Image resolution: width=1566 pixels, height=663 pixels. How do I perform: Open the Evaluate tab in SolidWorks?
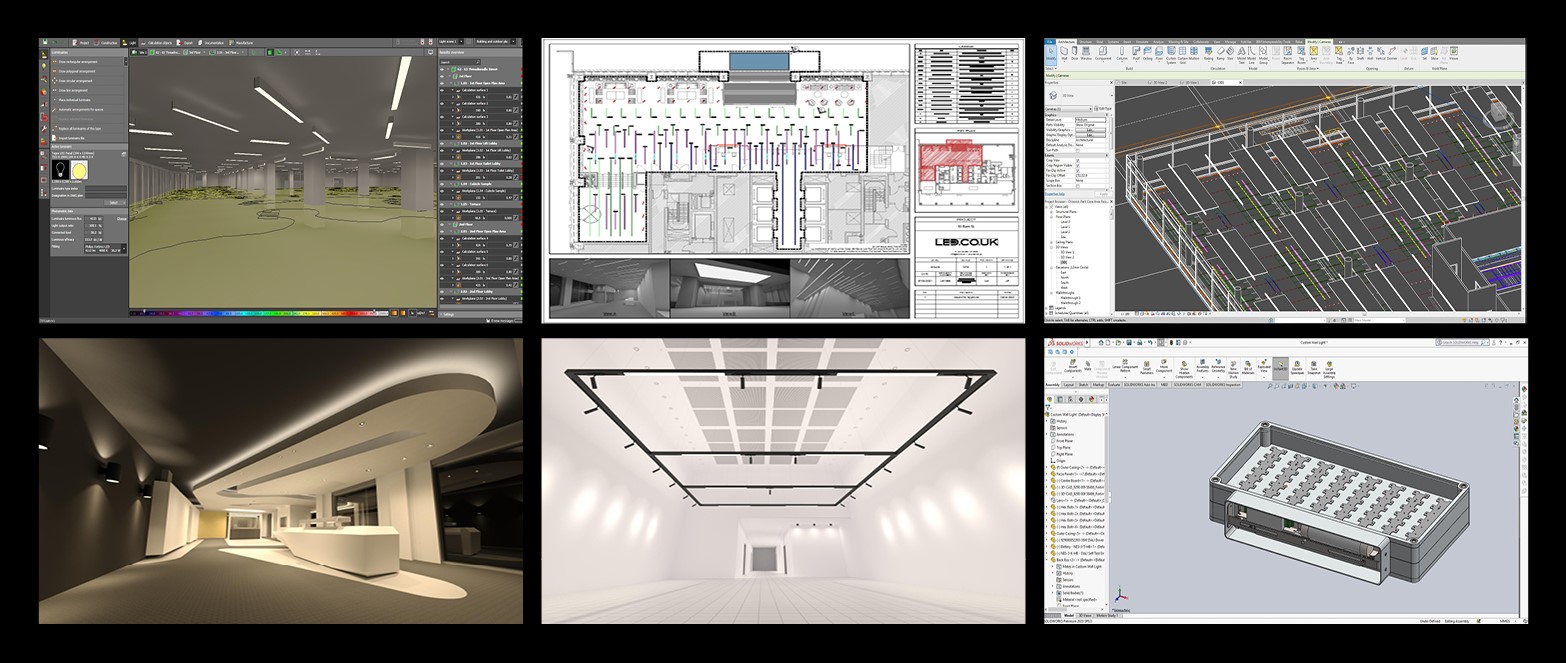tap(1114, 384)
